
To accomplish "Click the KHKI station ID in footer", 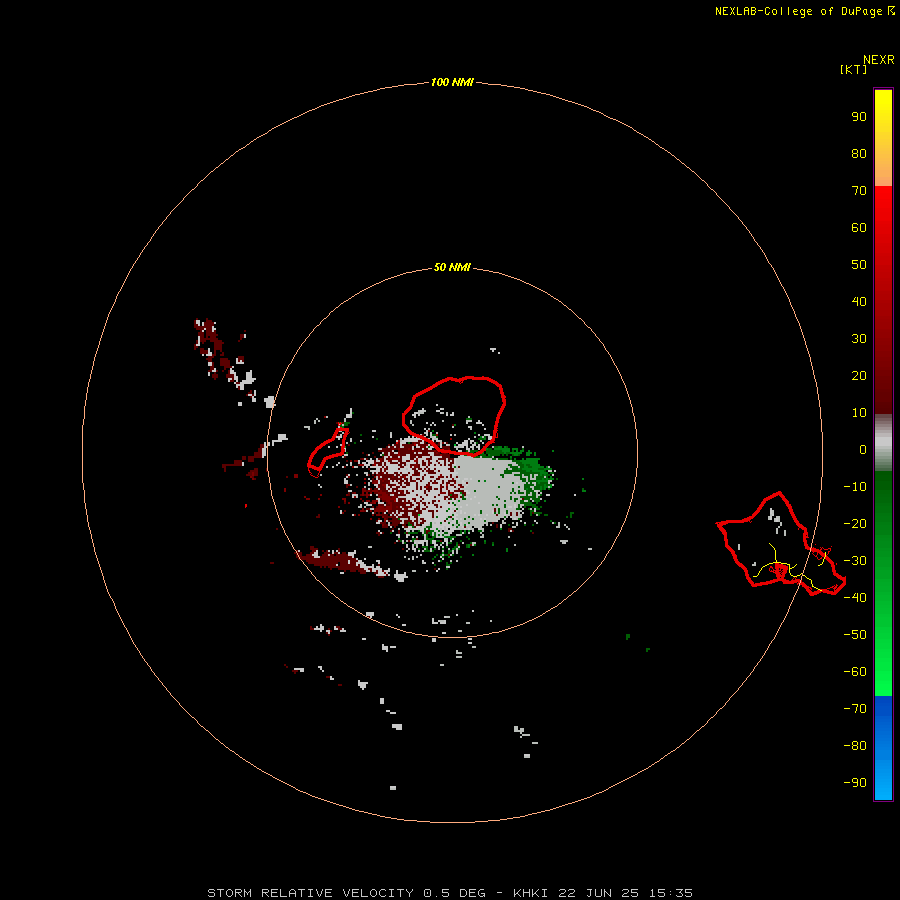I will coord(530,893).
